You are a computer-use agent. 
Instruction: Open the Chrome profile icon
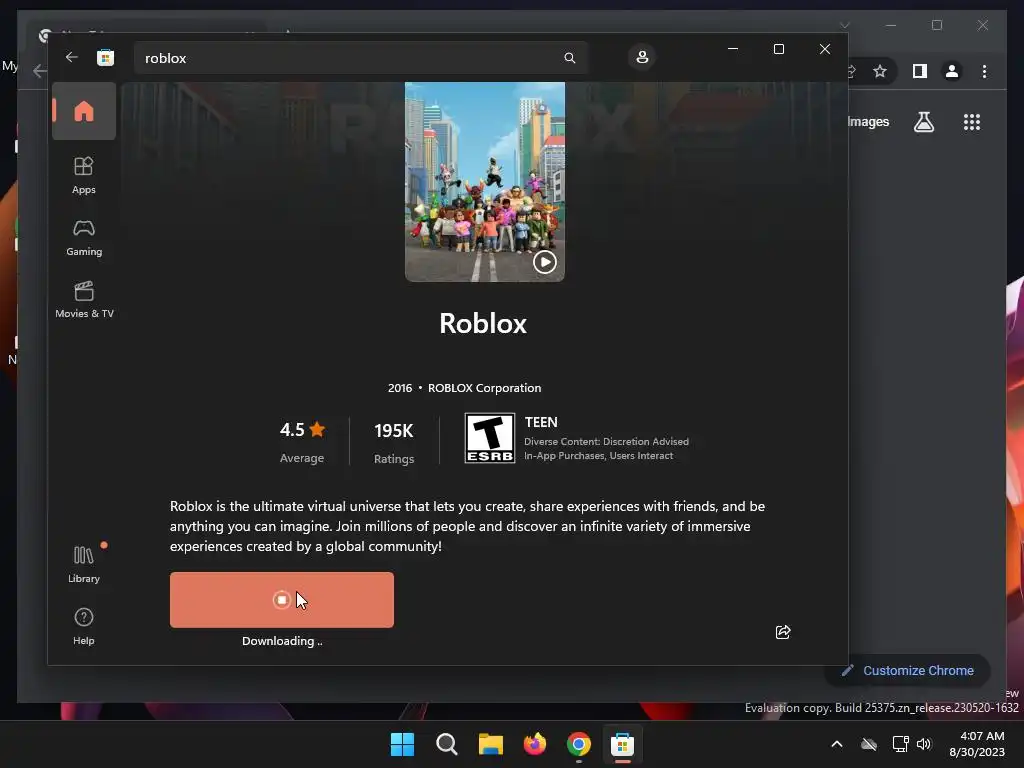[x=952, y=71]
